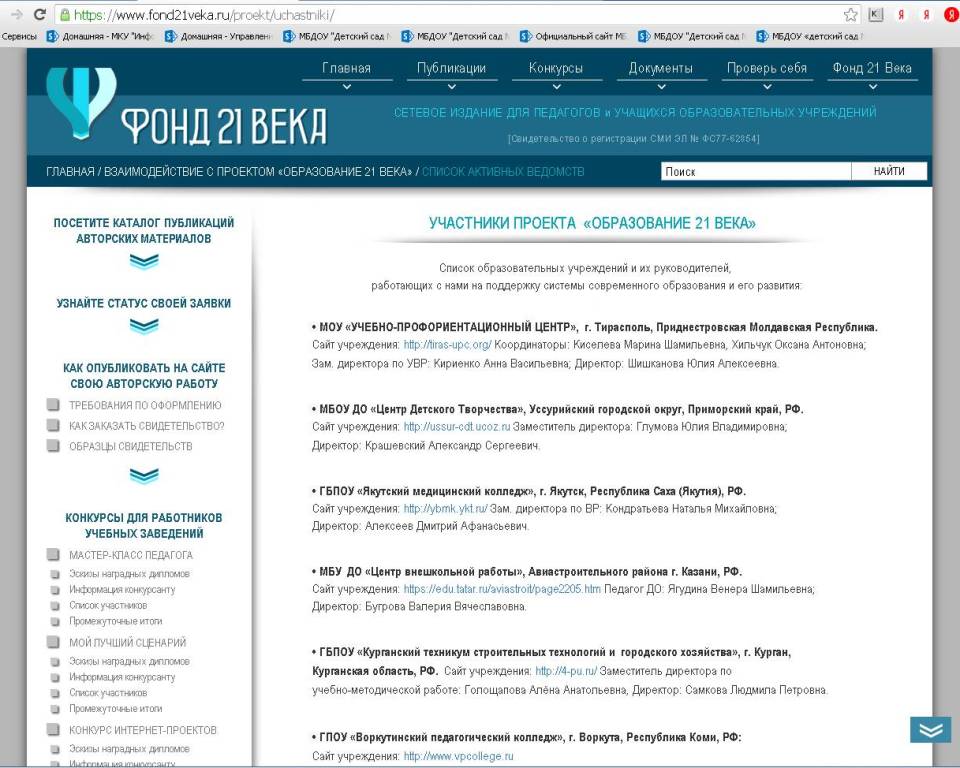Open Образцы свидетельств in the sidebar

tap(130, 446)
